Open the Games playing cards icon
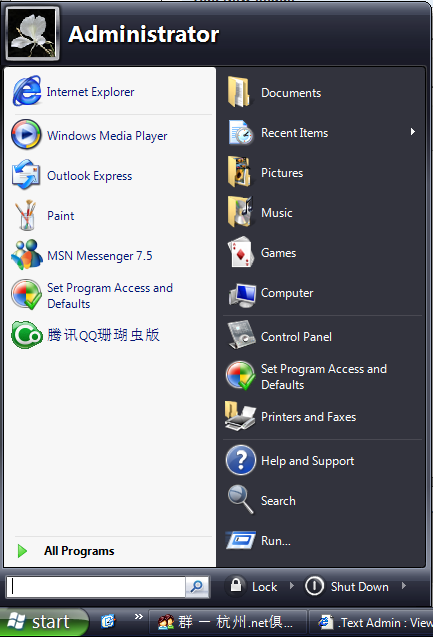Image resolution: width=433 pixels, height=637 pixels. tap(241, 252)
